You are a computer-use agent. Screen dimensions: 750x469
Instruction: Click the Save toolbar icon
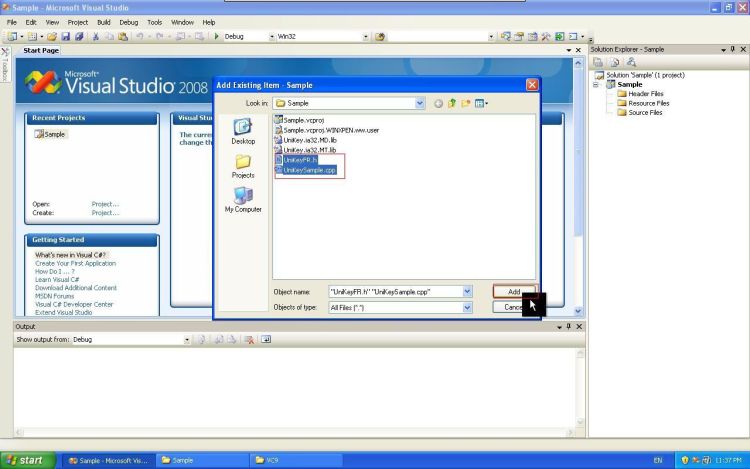coord(66,36)
